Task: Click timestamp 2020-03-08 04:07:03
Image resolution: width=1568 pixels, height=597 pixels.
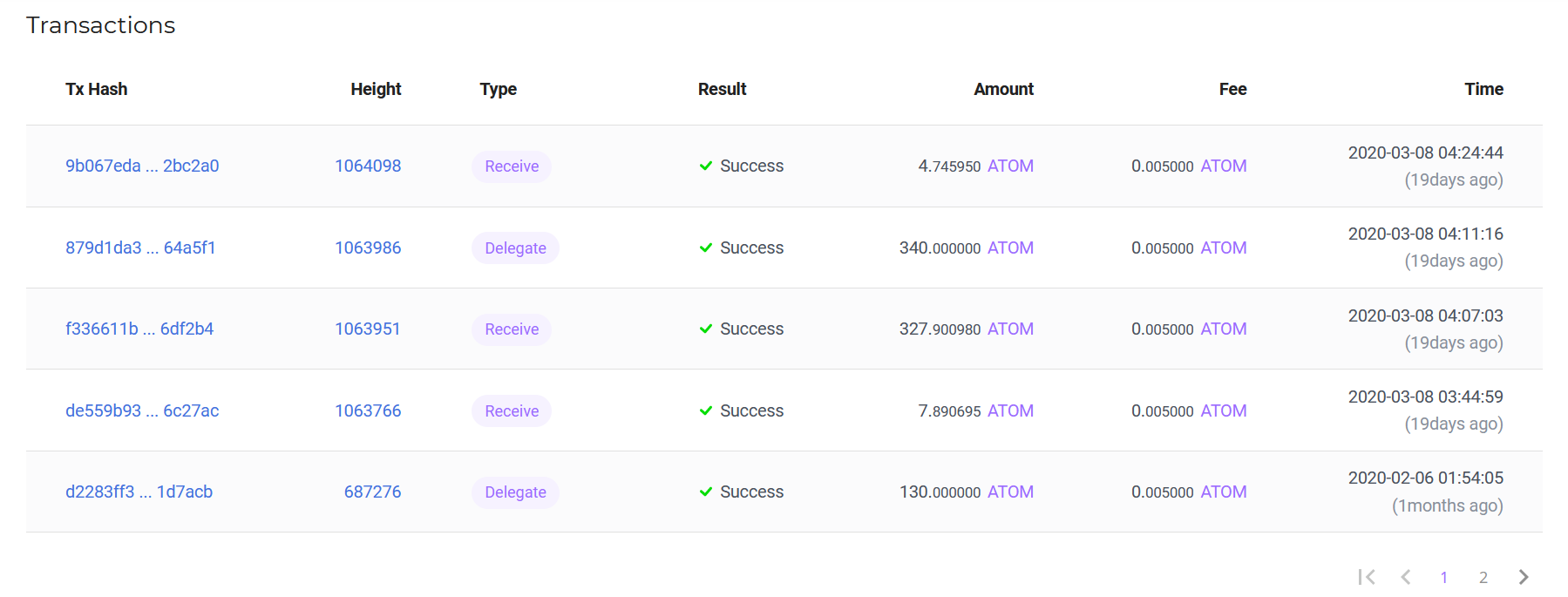Action: [x=1425, y=315]
